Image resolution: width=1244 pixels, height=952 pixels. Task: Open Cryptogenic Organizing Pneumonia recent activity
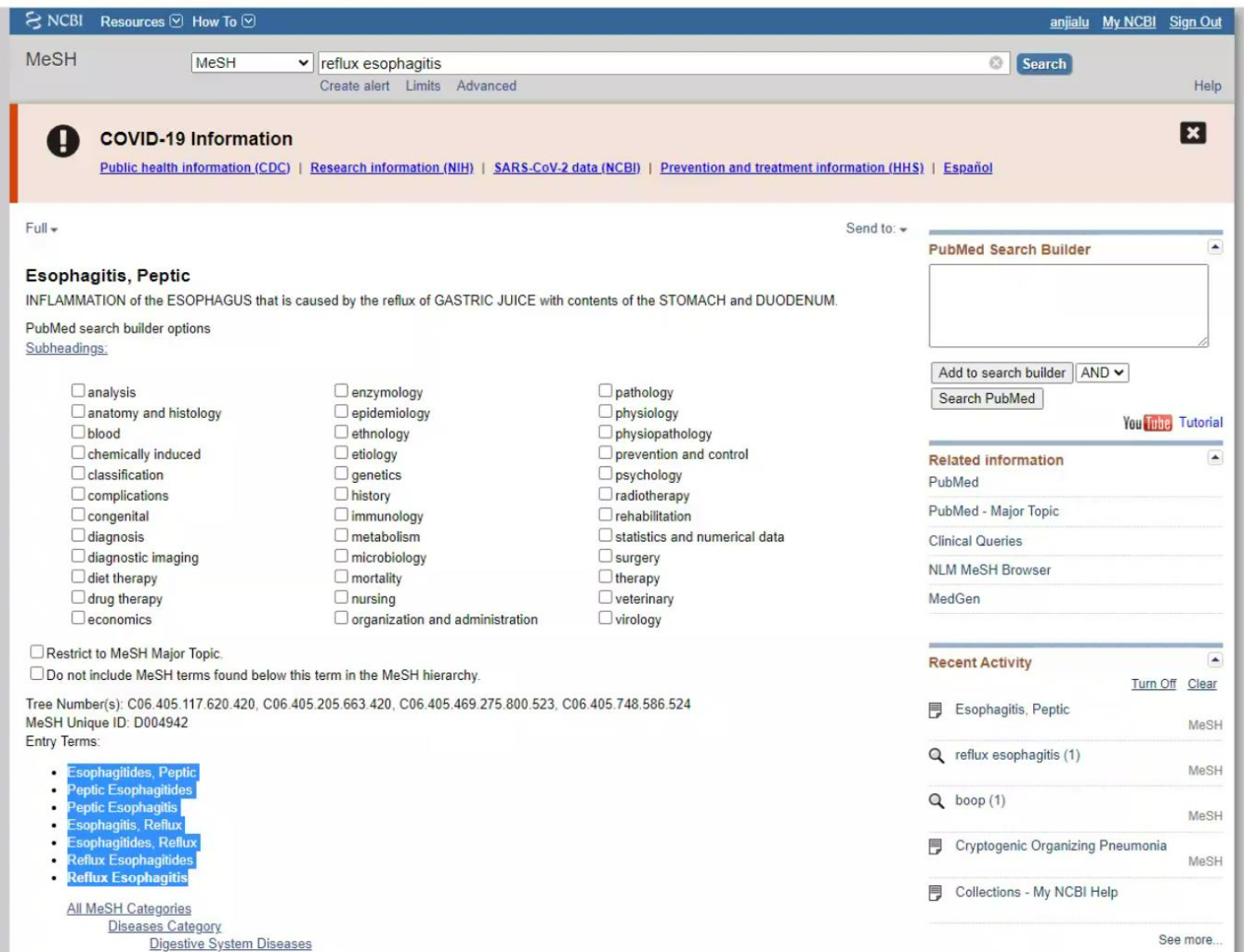pyautogui.click(x=1061, y=846)
